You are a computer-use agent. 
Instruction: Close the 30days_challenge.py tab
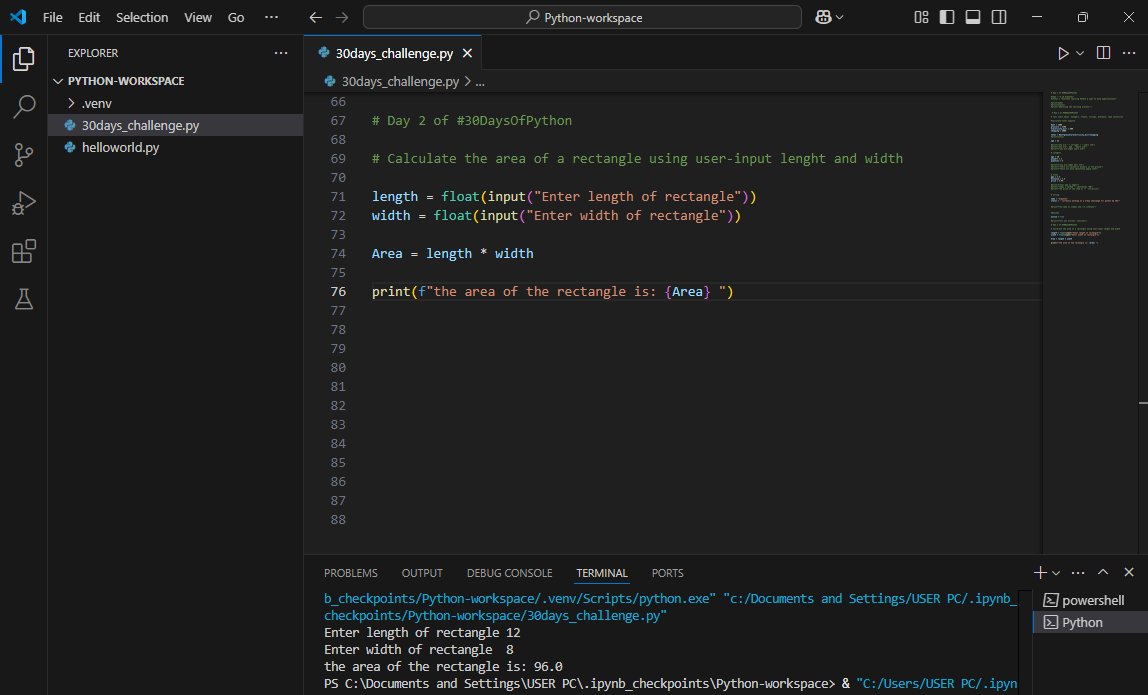pos(467,53)
